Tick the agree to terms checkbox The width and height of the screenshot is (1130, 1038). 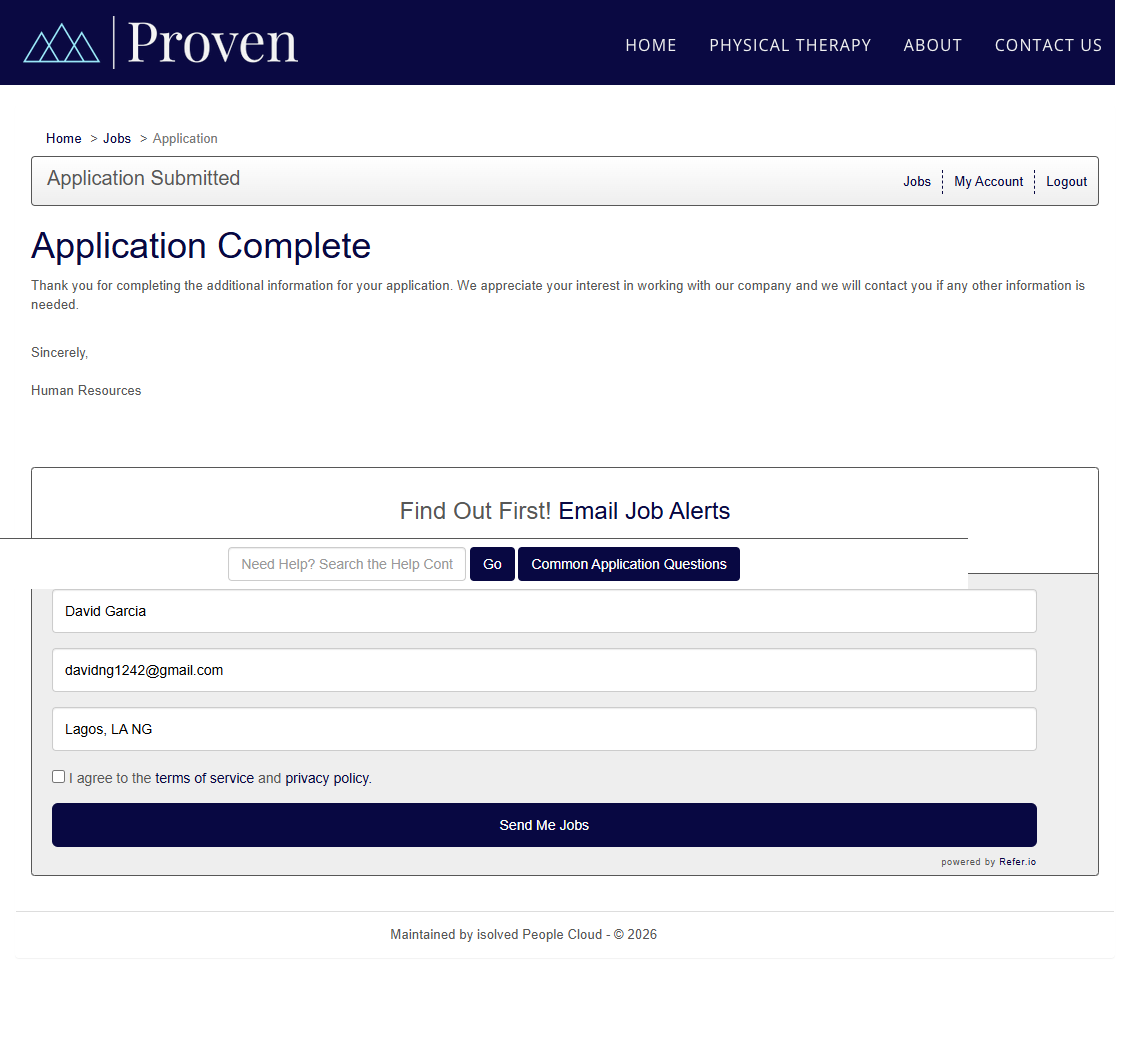coord(59,777)
